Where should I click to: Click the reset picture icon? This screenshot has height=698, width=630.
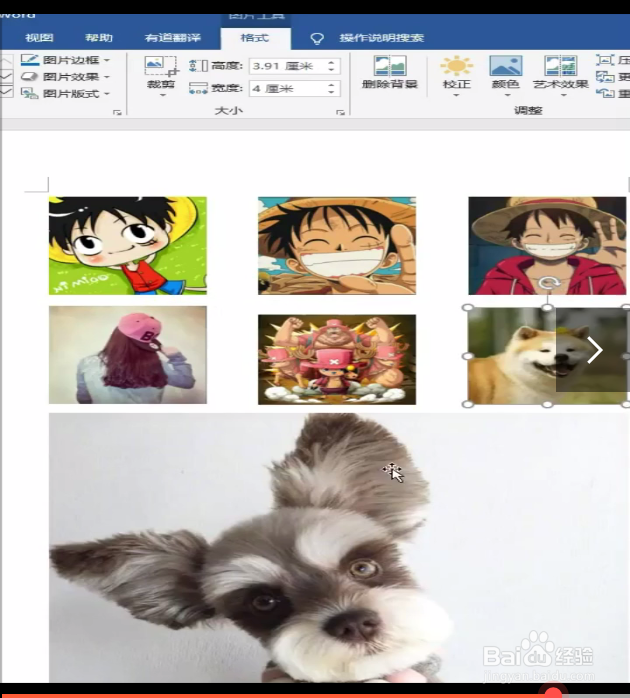605,93
